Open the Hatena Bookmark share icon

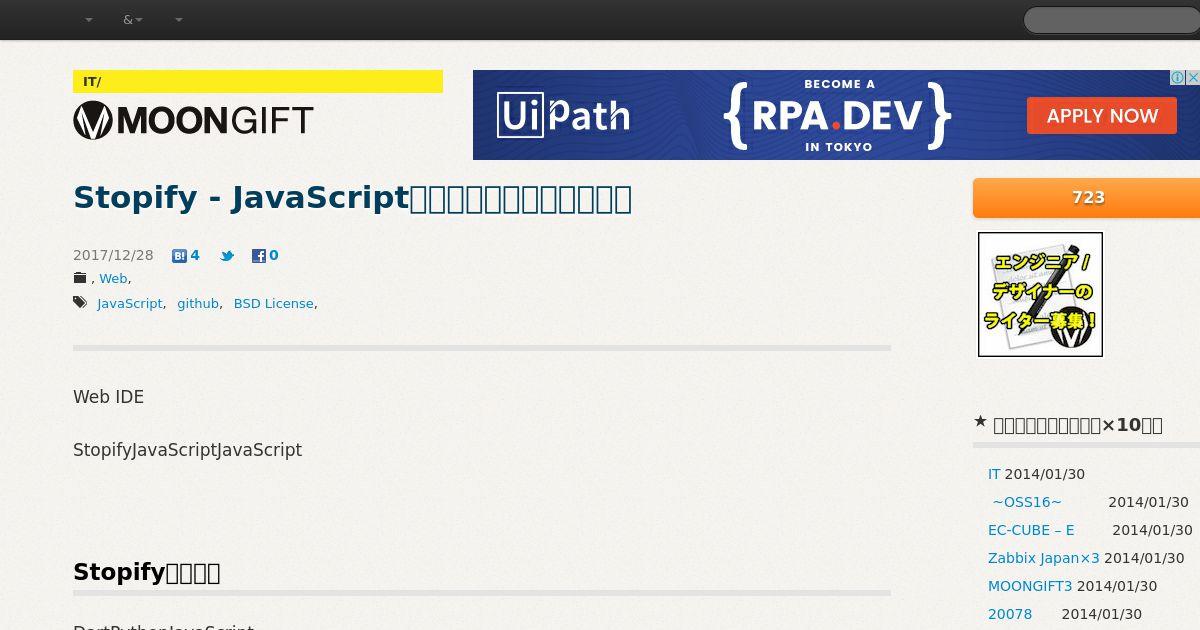(179, 256)
